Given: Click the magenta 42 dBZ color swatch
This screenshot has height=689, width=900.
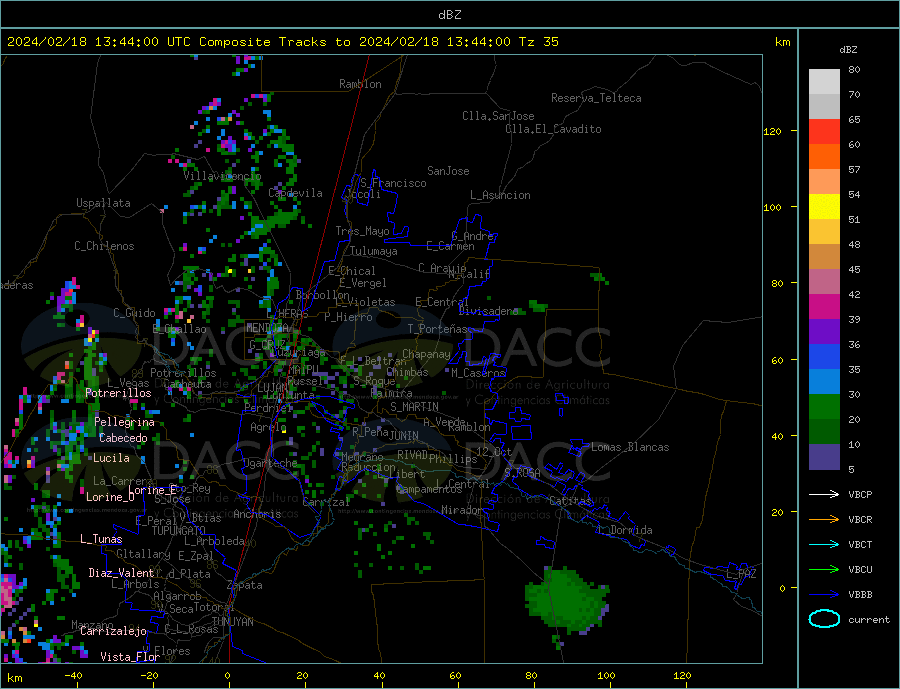Looking at the screenshot, I should (824, 307).
